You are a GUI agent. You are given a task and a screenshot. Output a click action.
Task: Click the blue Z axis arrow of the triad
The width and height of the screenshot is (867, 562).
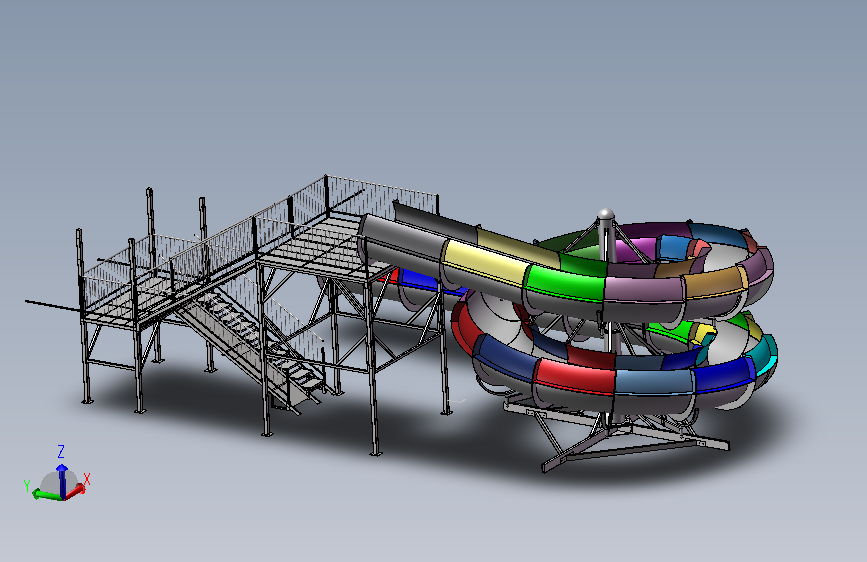[x=62, y=480]
